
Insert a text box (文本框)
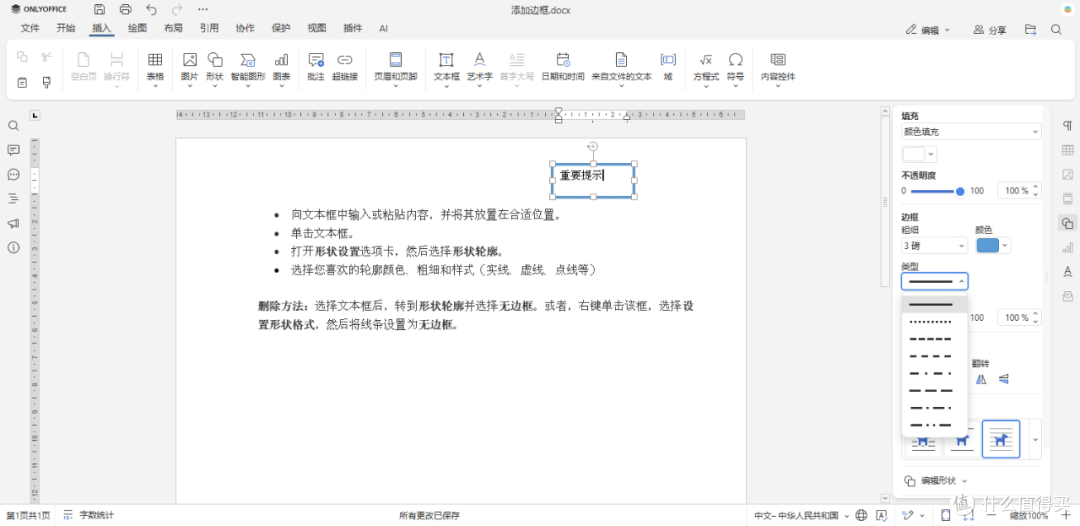pyautogui.click(x=446, y=68)
